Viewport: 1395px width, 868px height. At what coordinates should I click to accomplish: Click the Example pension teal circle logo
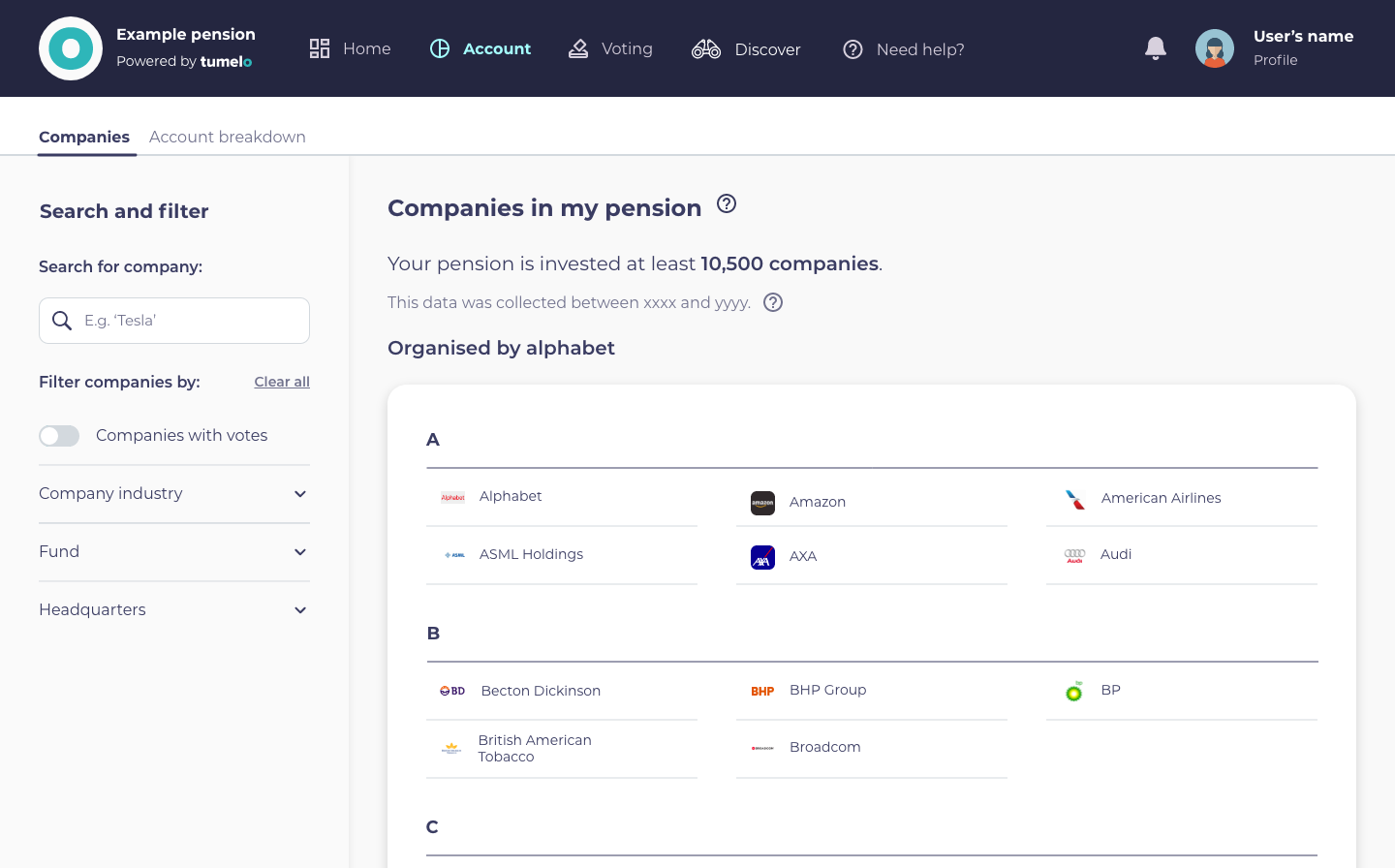click(71, 48)
